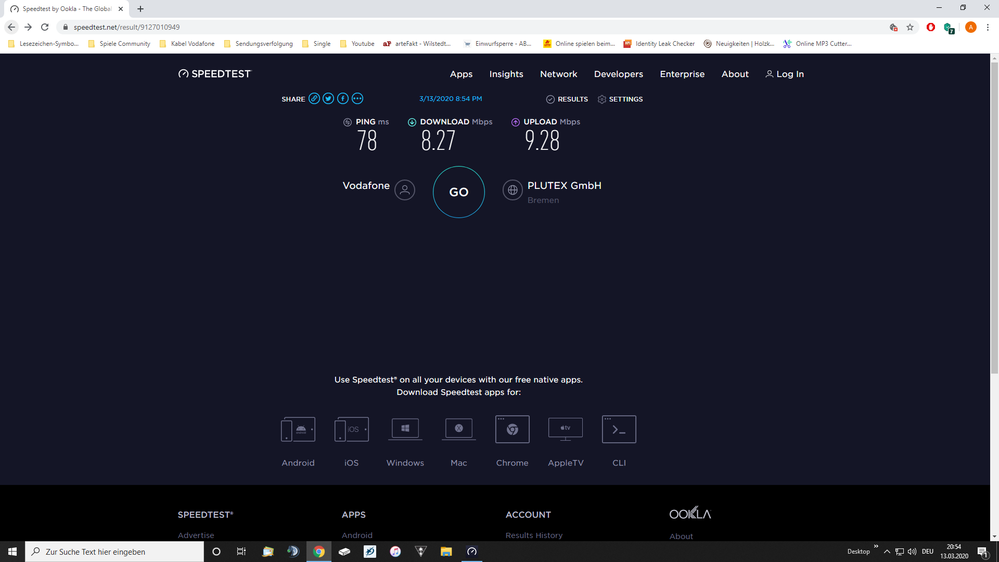The image size is (999, 562).
Task: Open Task View on taskbar
Action: [241, 551]
